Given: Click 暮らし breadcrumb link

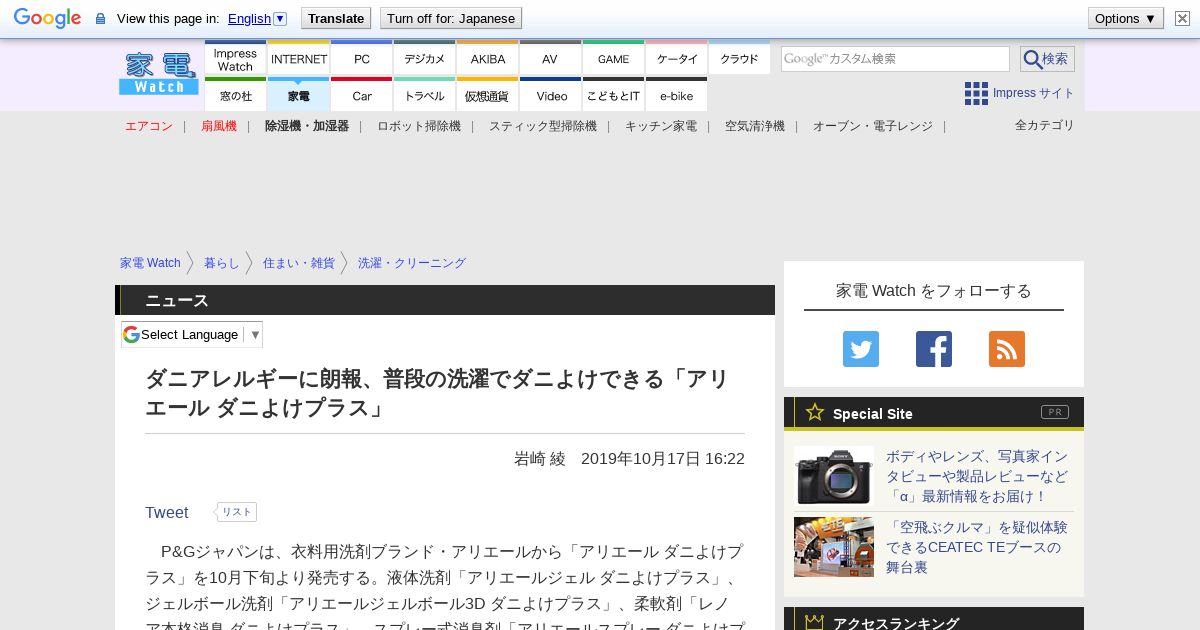Looking at the screenshot, I should point(222,263).
